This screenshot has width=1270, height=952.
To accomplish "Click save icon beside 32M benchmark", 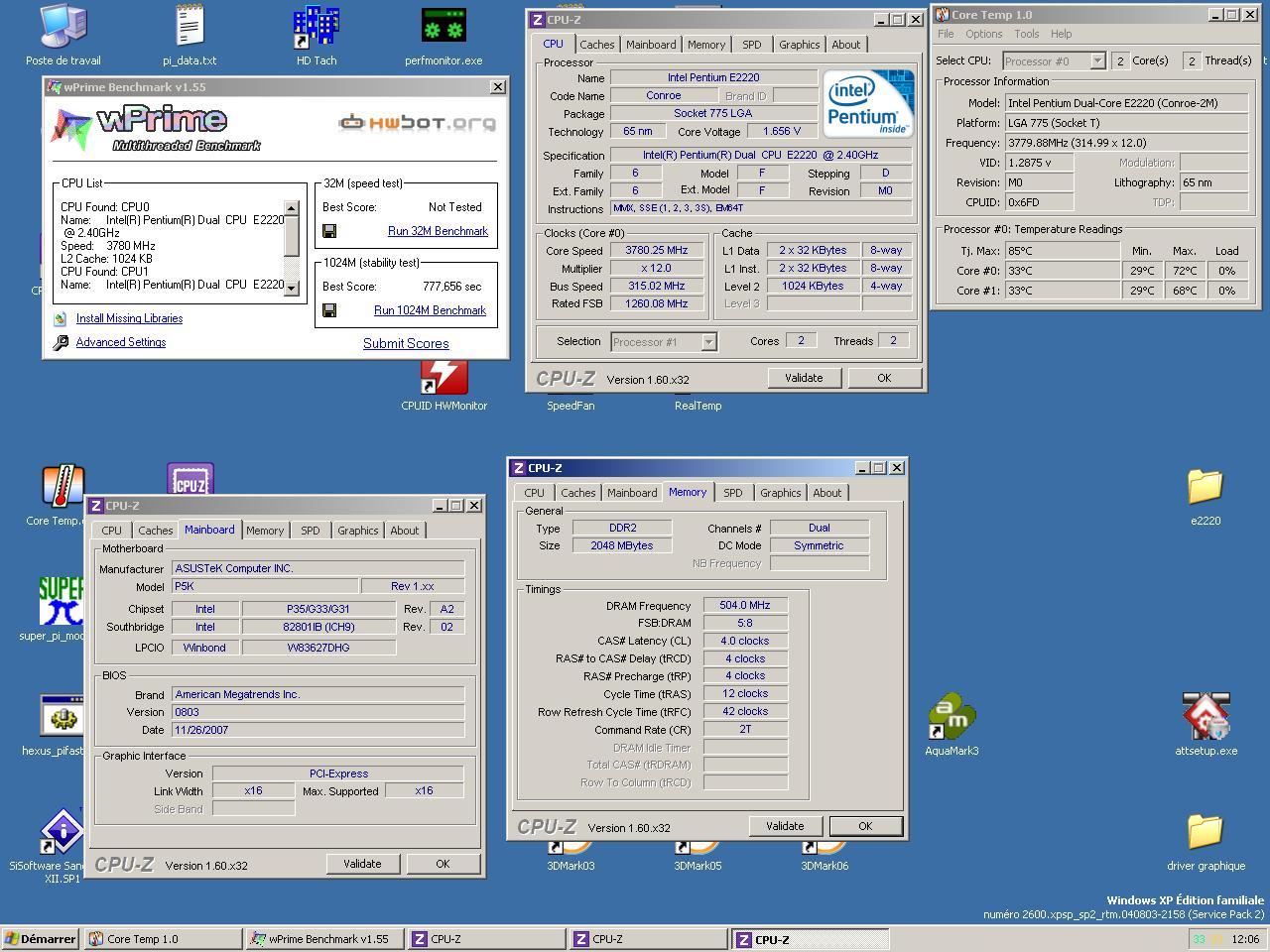I will [x=329, y=231].
